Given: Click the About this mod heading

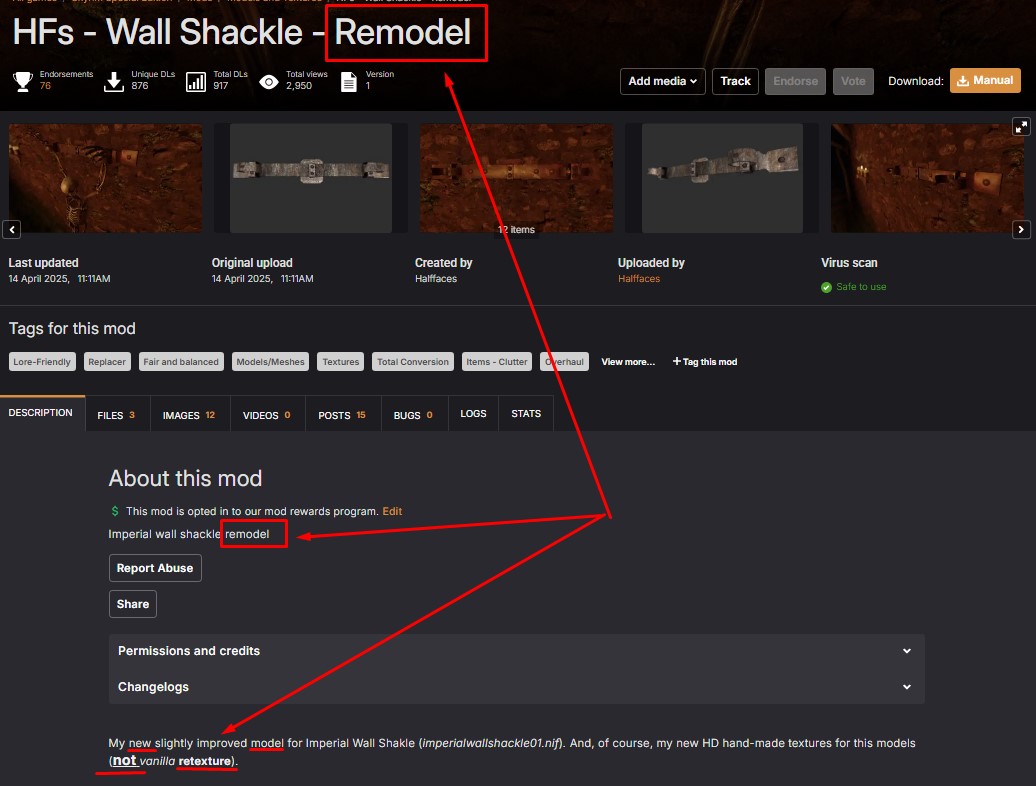Looking at the screenshot, I should point(186,478).
